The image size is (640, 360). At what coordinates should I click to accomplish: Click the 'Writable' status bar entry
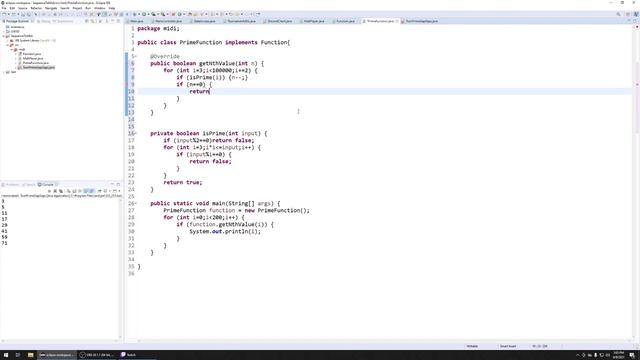(x=472, y=346)
